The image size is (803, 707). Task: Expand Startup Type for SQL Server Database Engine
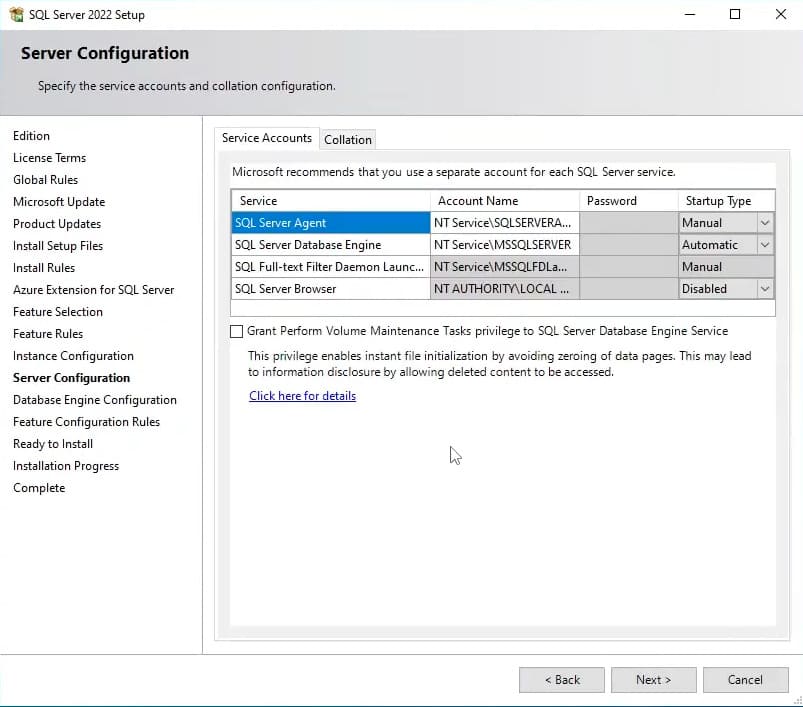click(765, 245)
